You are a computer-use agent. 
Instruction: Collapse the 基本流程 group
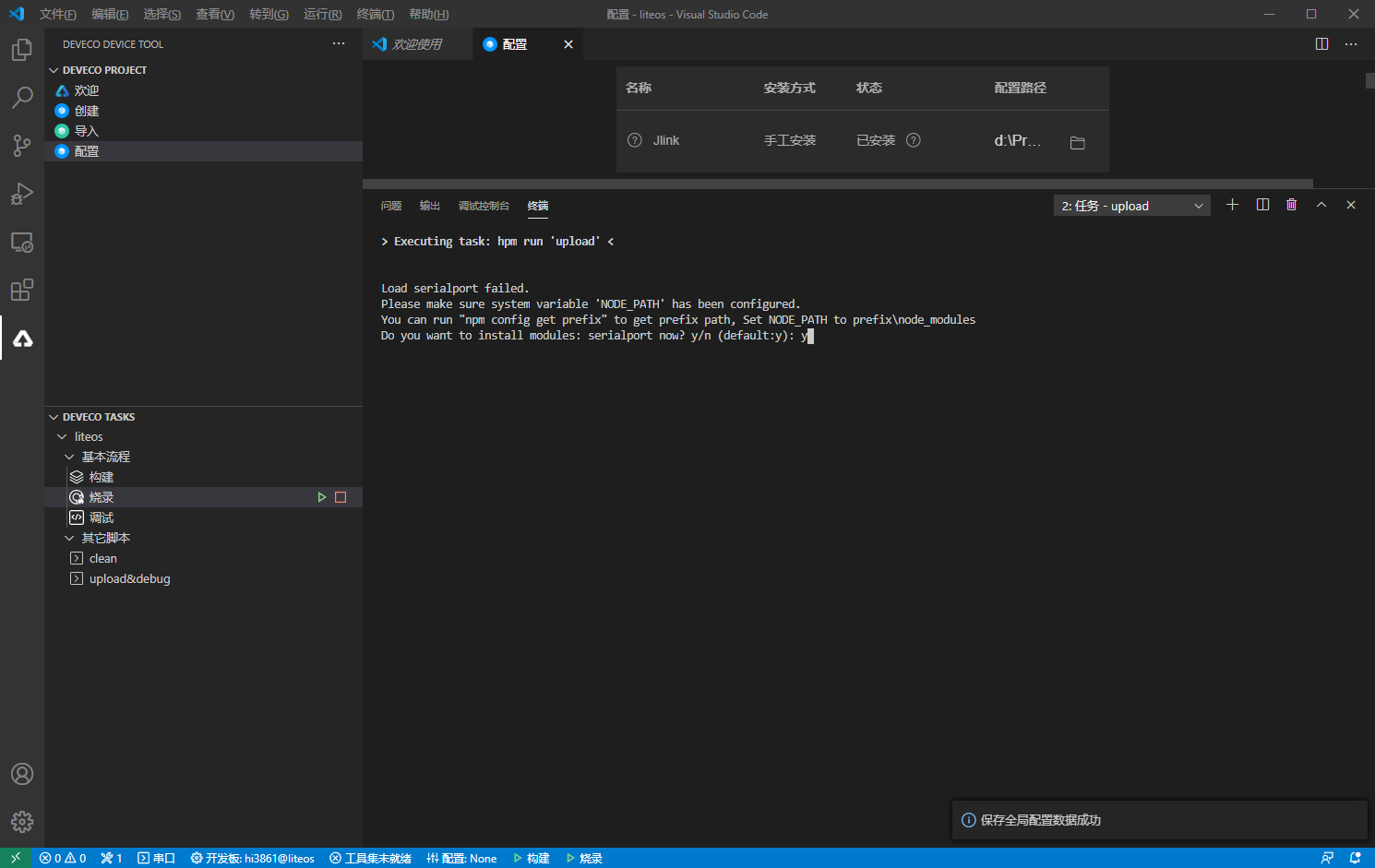[x=69, y=457]
